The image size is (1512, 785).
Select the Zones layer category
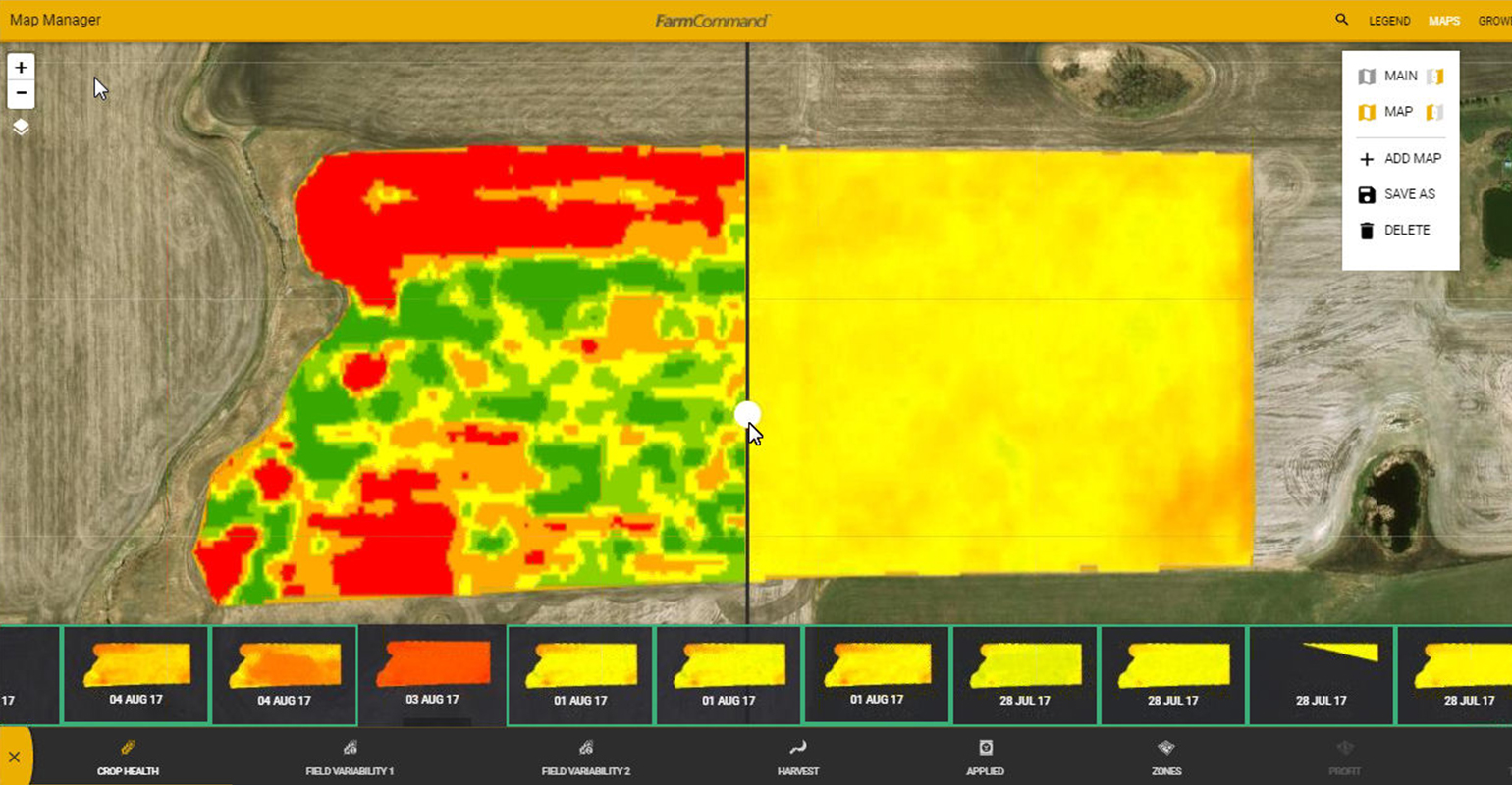point(1166,759)
